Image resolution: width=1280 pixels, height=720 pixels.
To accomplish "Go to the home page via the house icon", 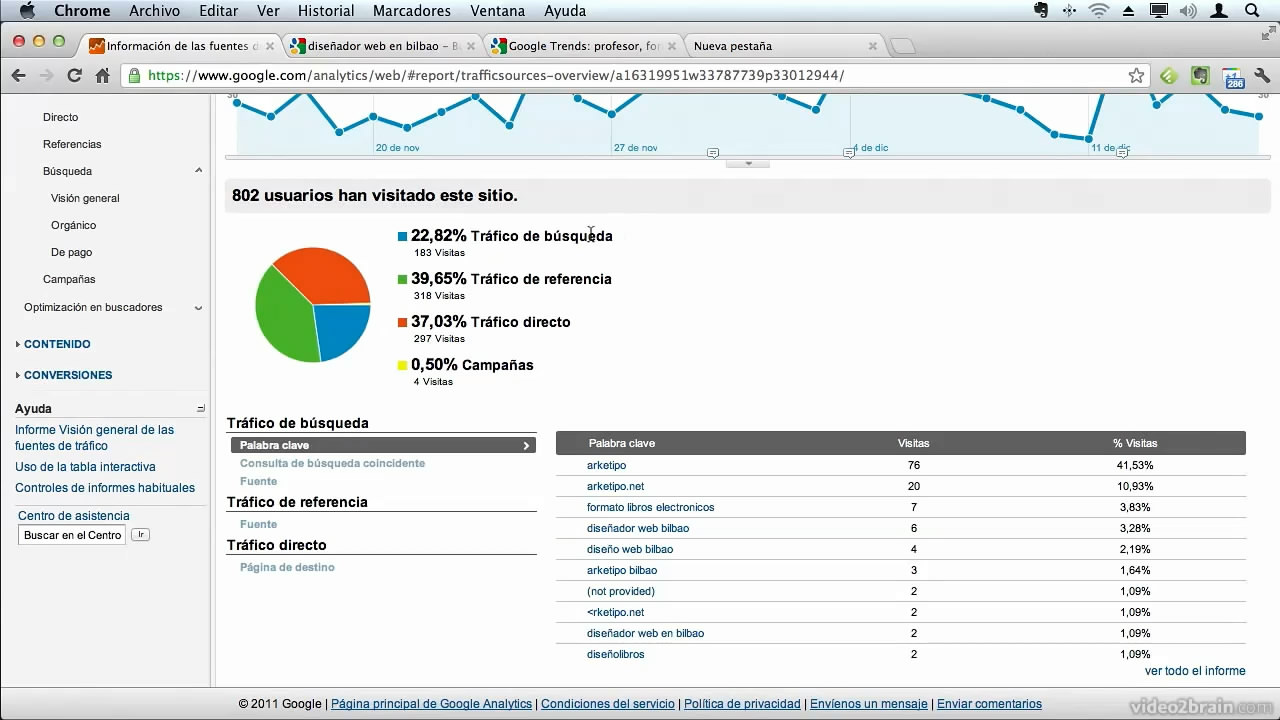I will 102,75.
